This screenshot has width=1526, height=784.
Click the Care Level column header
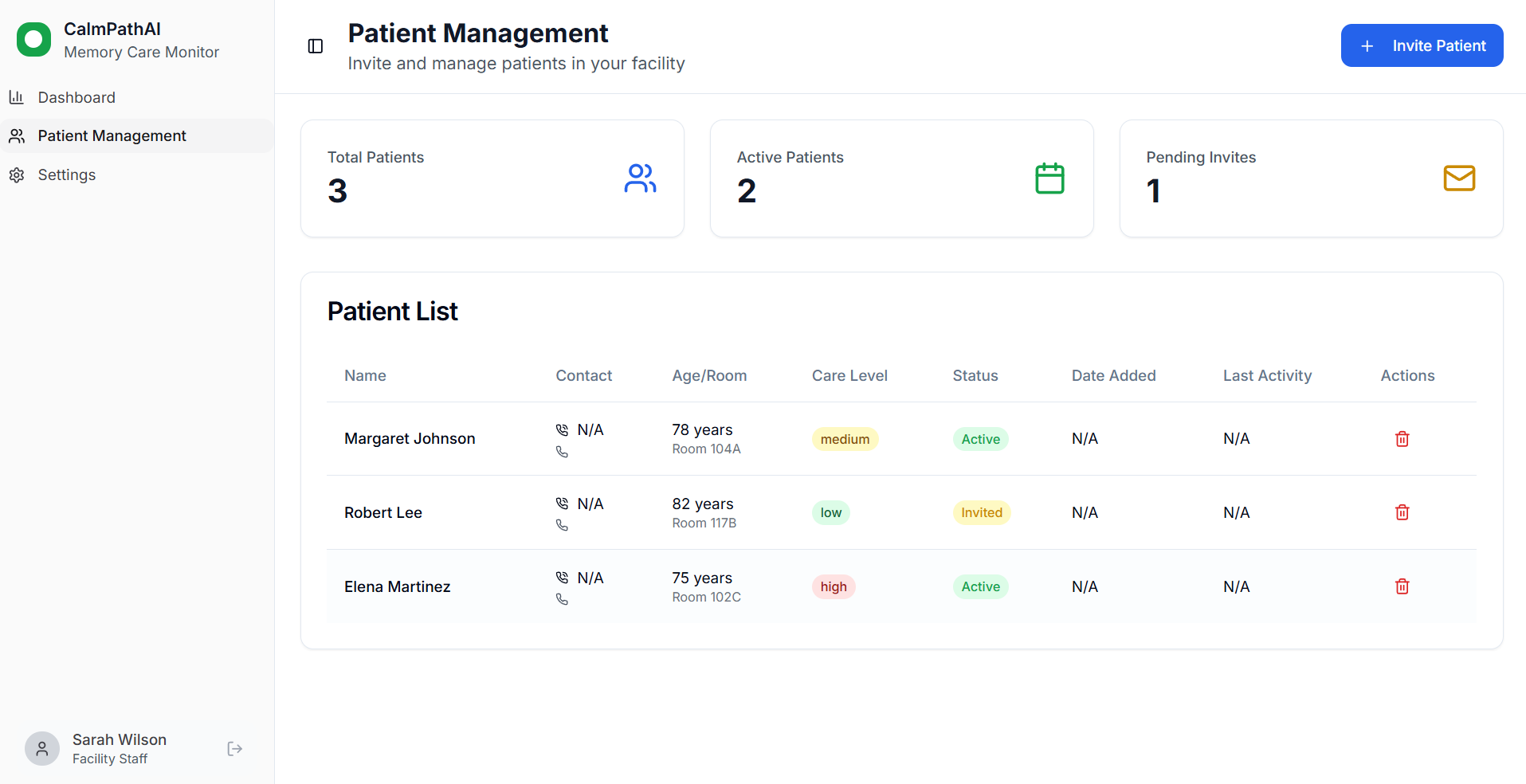849,376
